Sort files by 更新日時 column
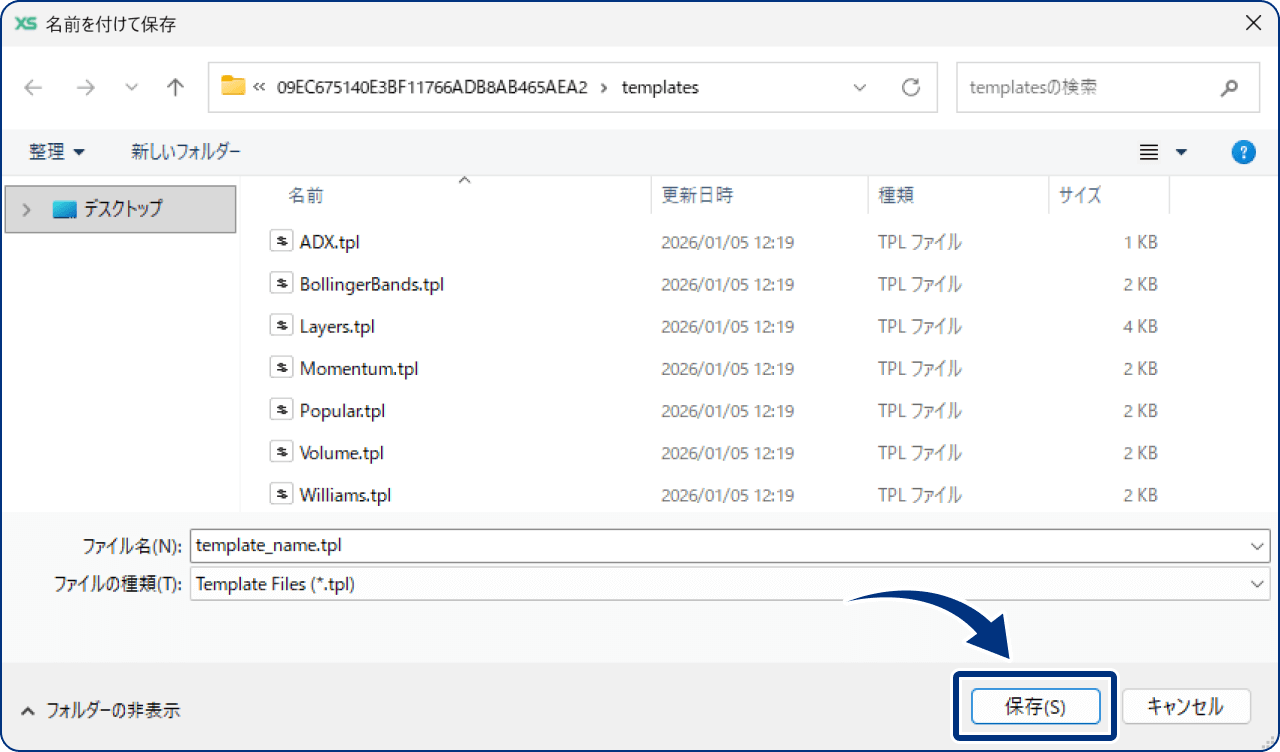Image resolution: width=1280 pixels, height=752 pixels. [697, 195]
